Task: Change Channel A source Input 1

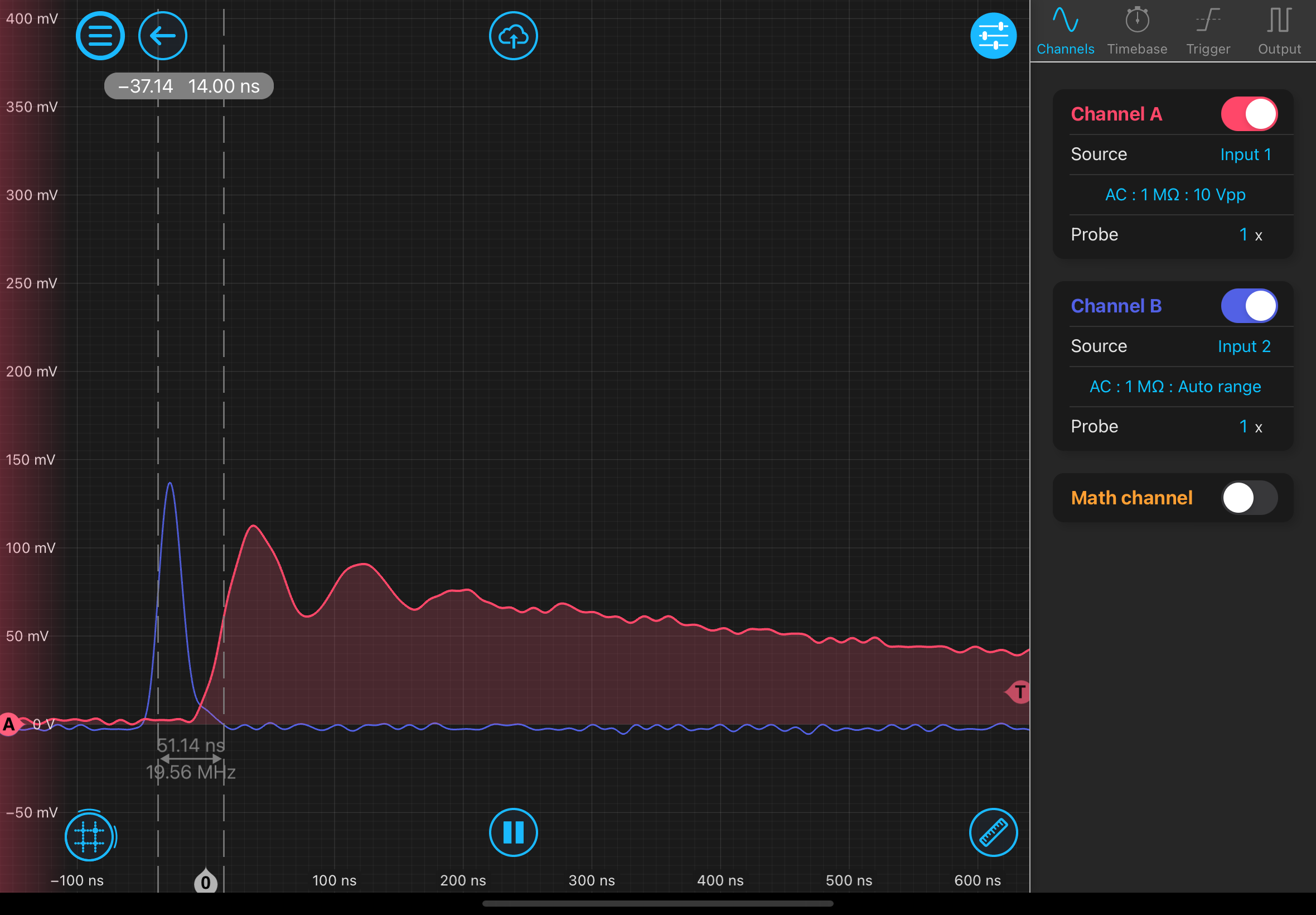Action: click(x=1246, y=154)
